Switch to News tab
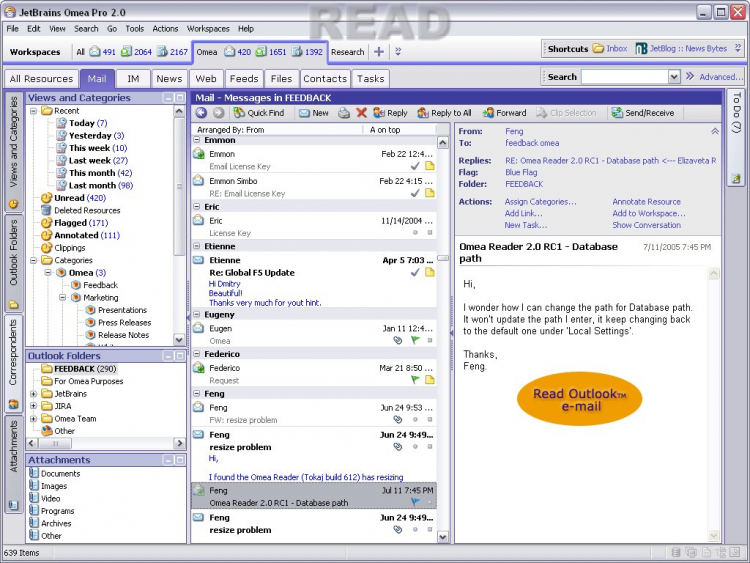The width and height of the screenshot is (750, 563). [169, 79]
